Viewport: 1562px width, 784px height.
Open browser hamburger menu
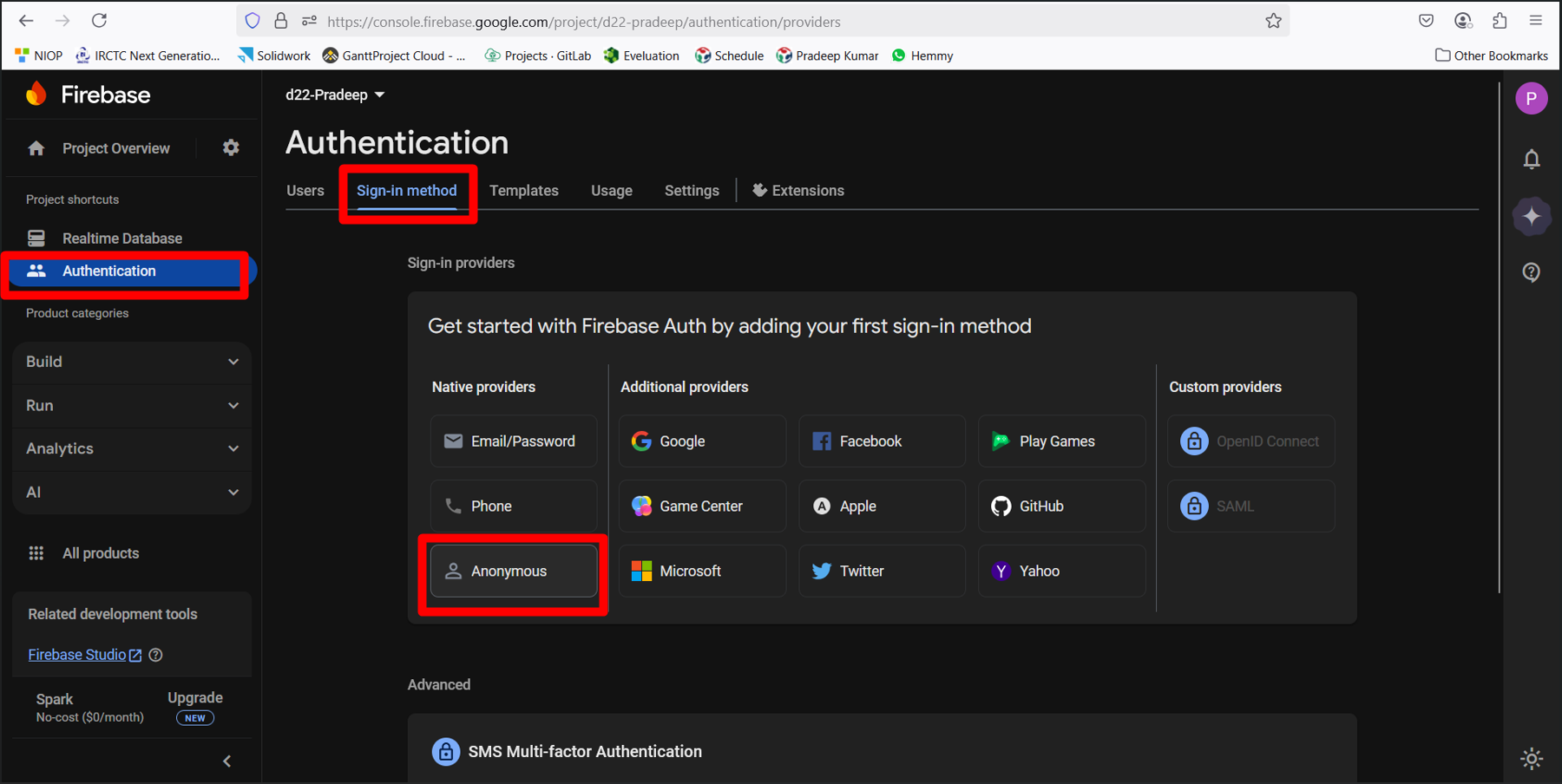(1536, 21)
